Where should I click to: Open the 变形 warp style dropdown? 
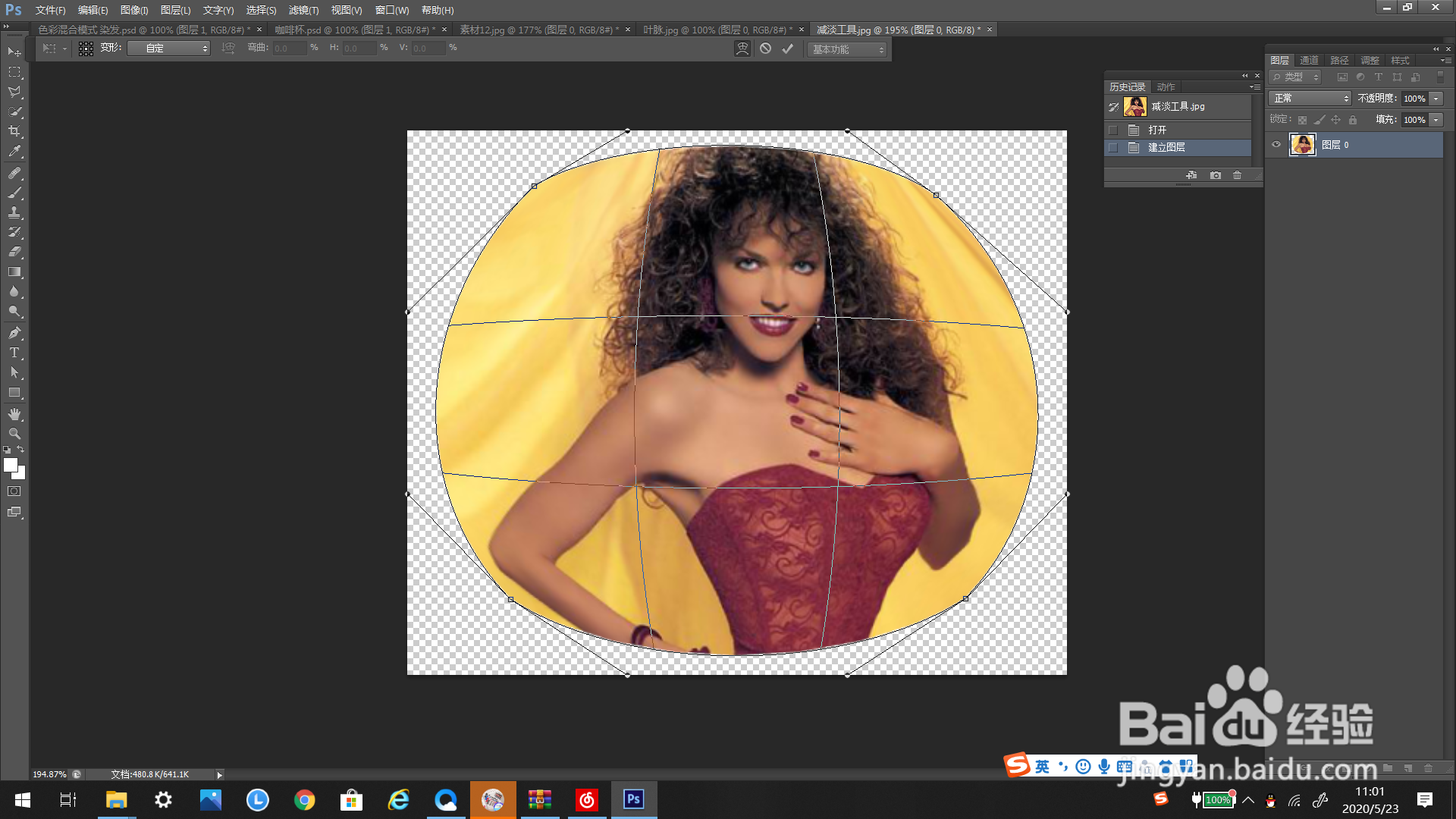pos(168,49)
